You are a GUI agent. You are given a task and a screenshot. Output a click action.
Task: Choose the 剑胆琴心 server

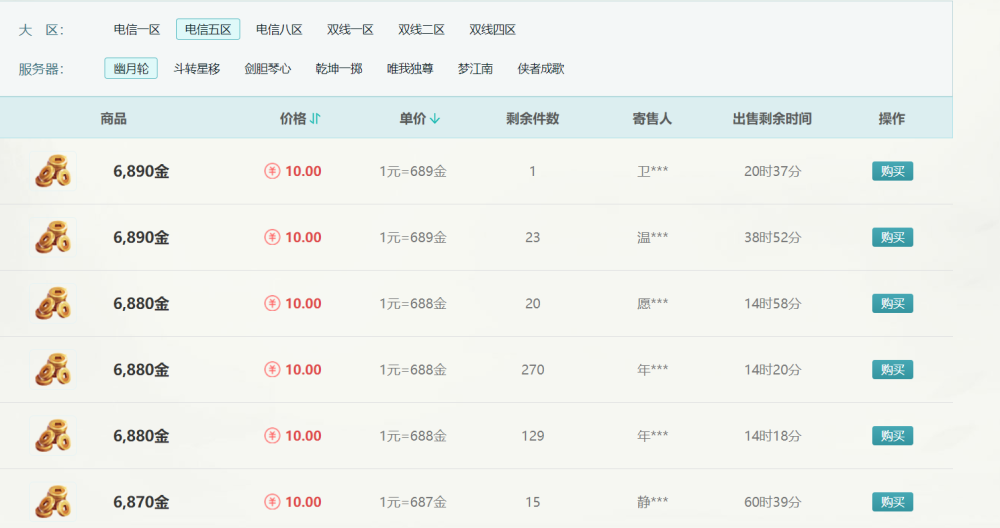[268, 69]
